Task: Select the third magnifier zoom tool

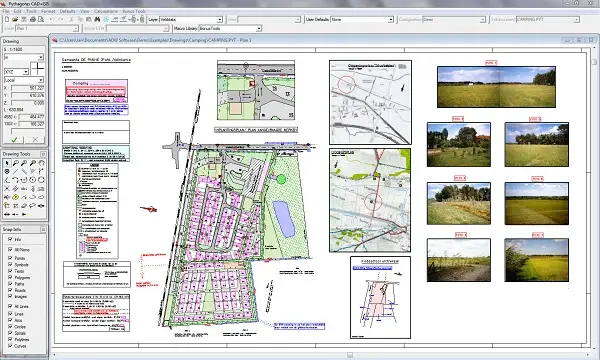Action: (x=33, y=163)
